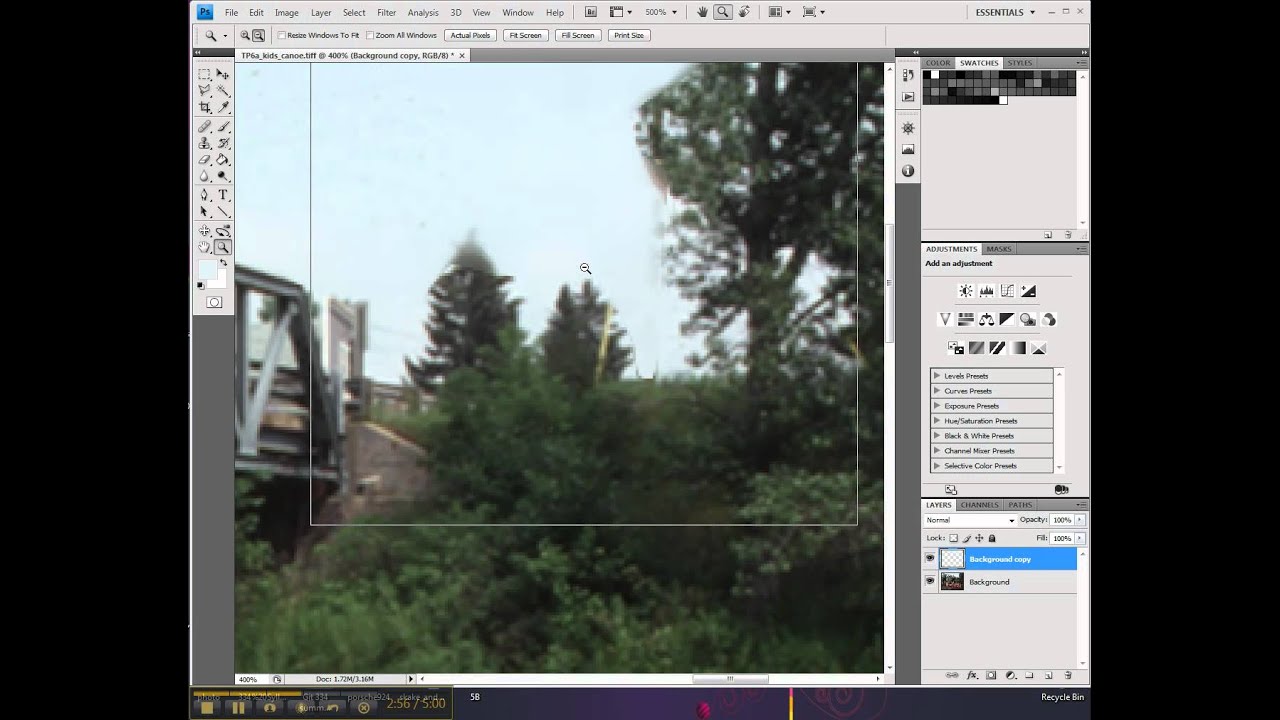Viewport: 1280px width, 720px height.
Task: Select the Path Selection tool
Action: [205, 211]
